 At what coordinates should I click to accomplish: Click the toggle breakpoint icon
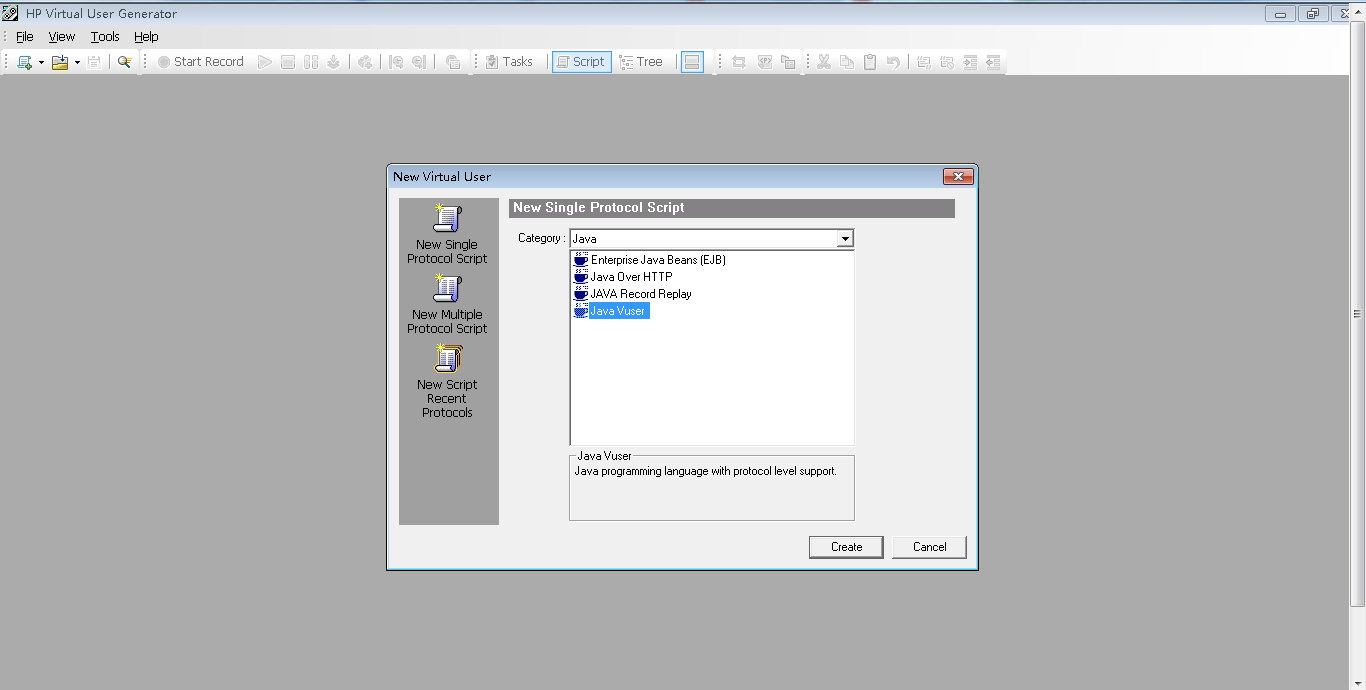pyautogui.click(x=924, y=62)
